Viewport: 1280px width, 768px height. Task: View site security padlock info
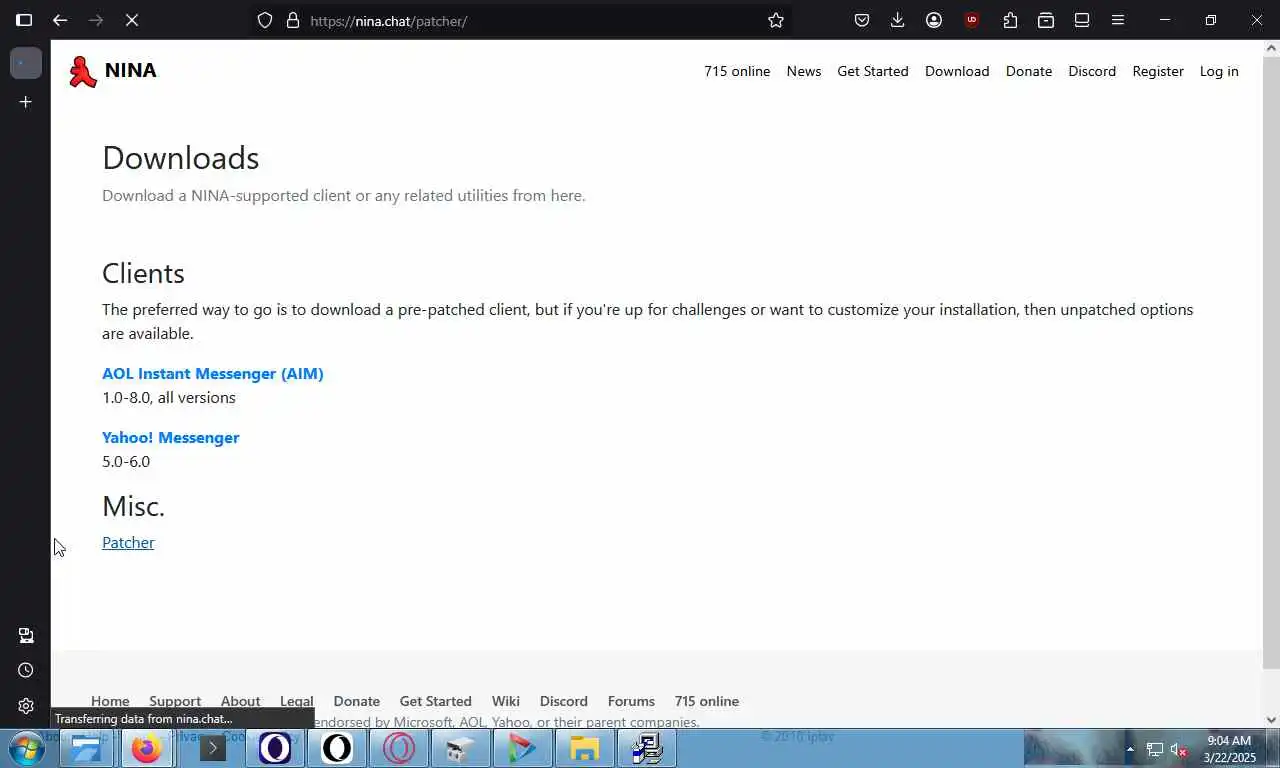(293, 20)
